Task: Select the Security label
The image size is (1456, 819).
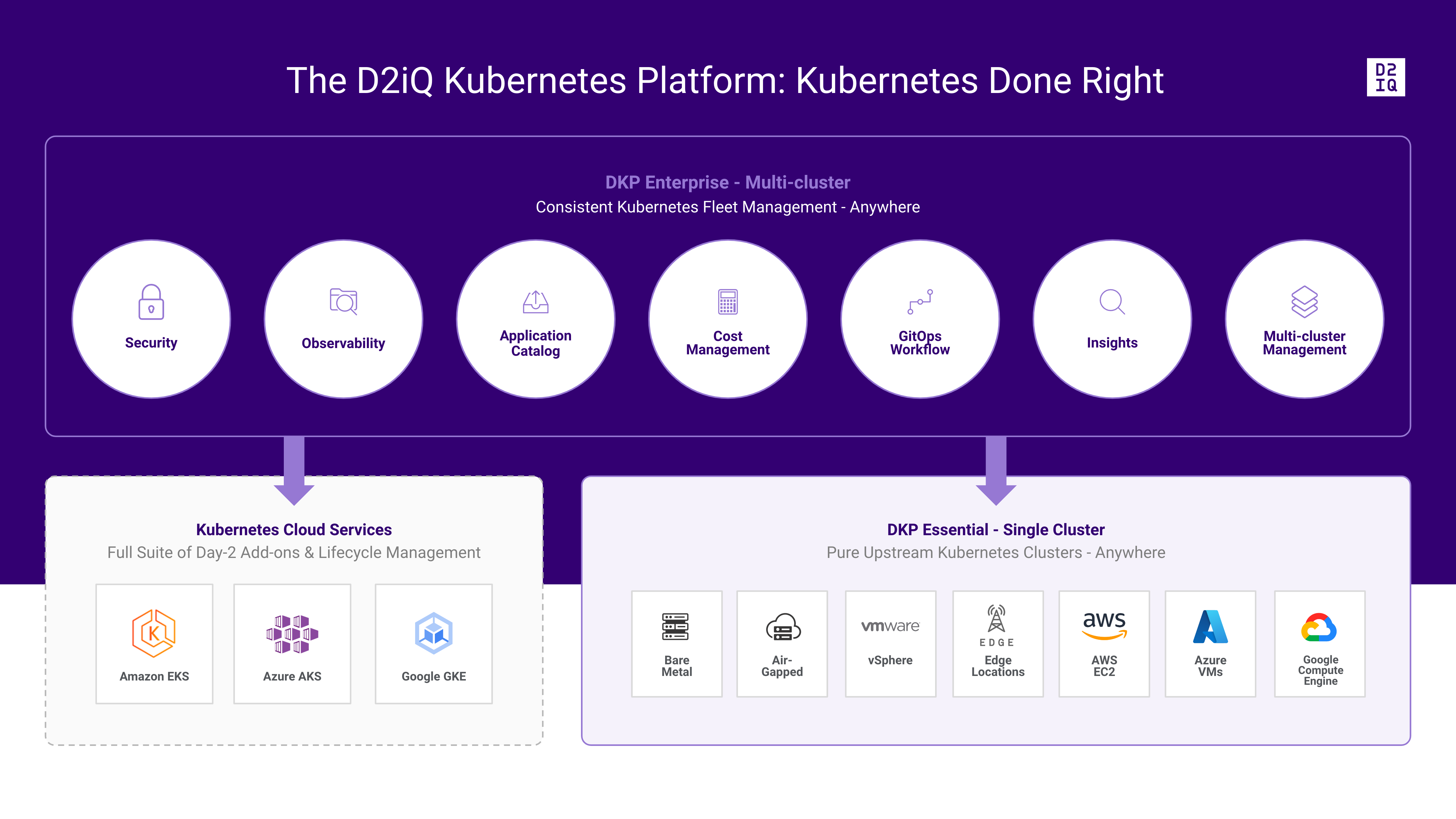Action: click(151, 343)
